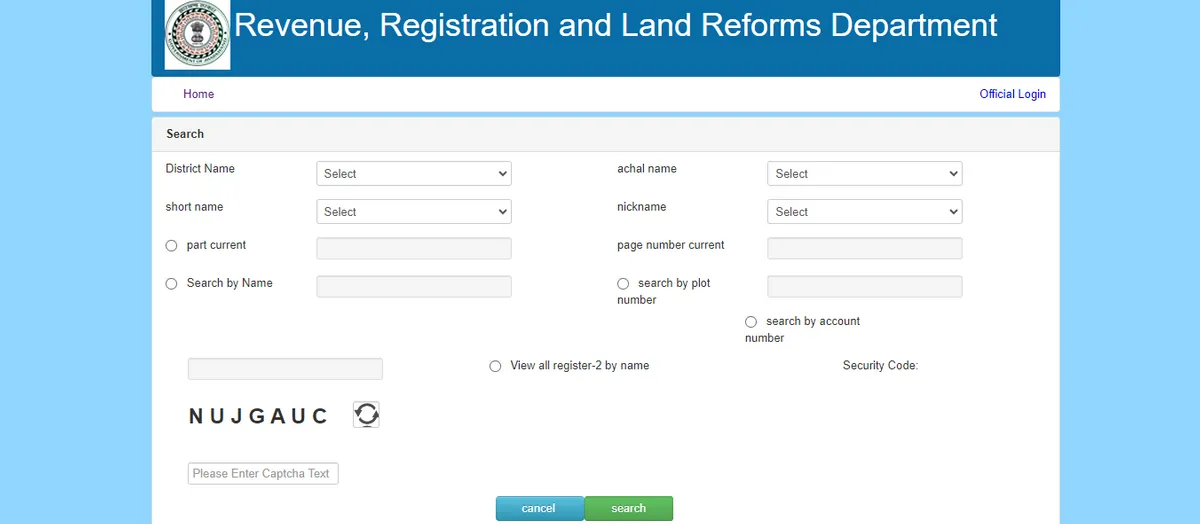The image size is (1200, 524).
Task: Select 'View all register-2 by name' option
Action: [495, 367]
